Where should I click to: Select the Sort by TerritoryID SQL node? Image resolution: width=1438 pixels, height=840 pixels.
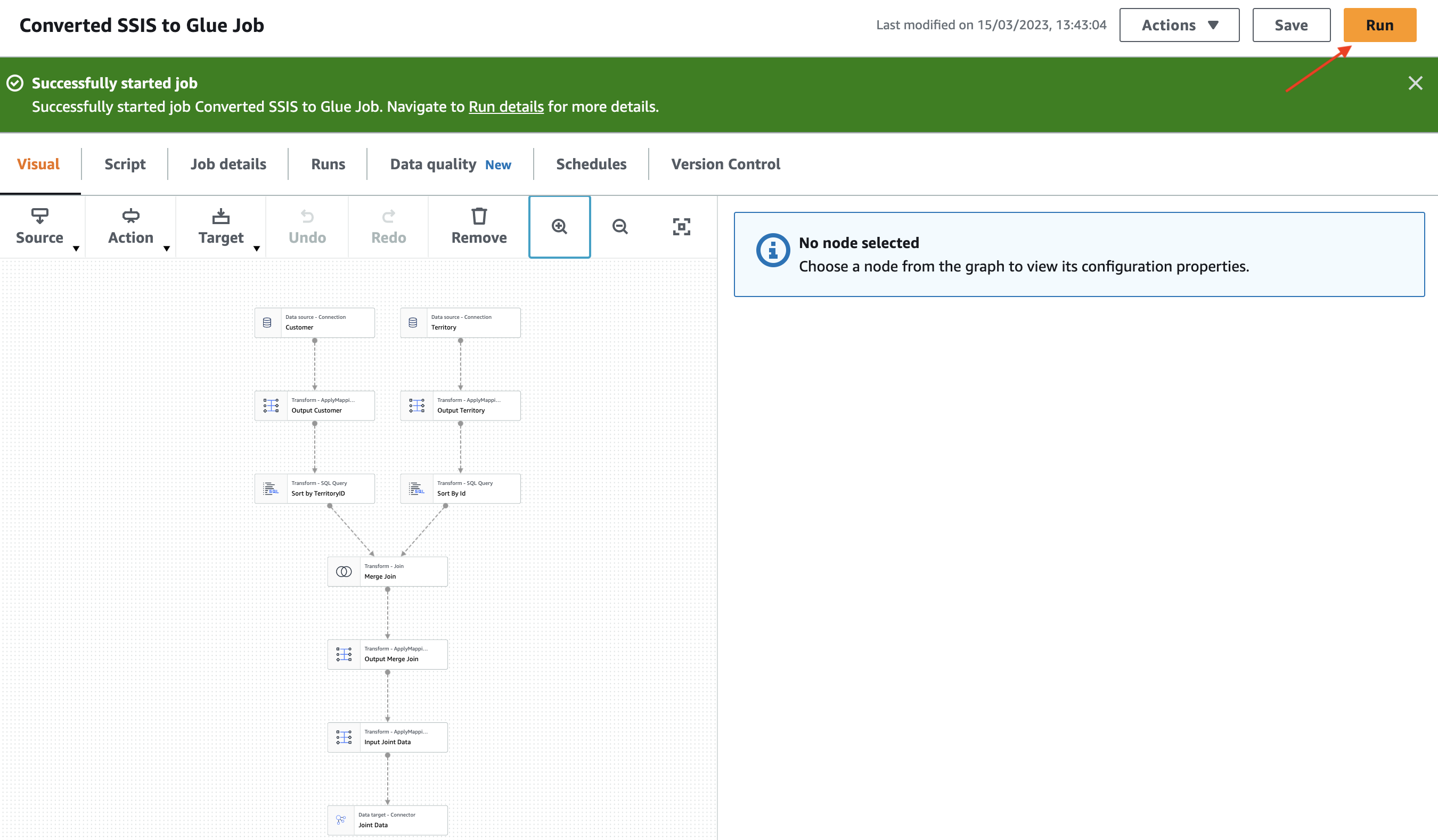pos(314,488)
